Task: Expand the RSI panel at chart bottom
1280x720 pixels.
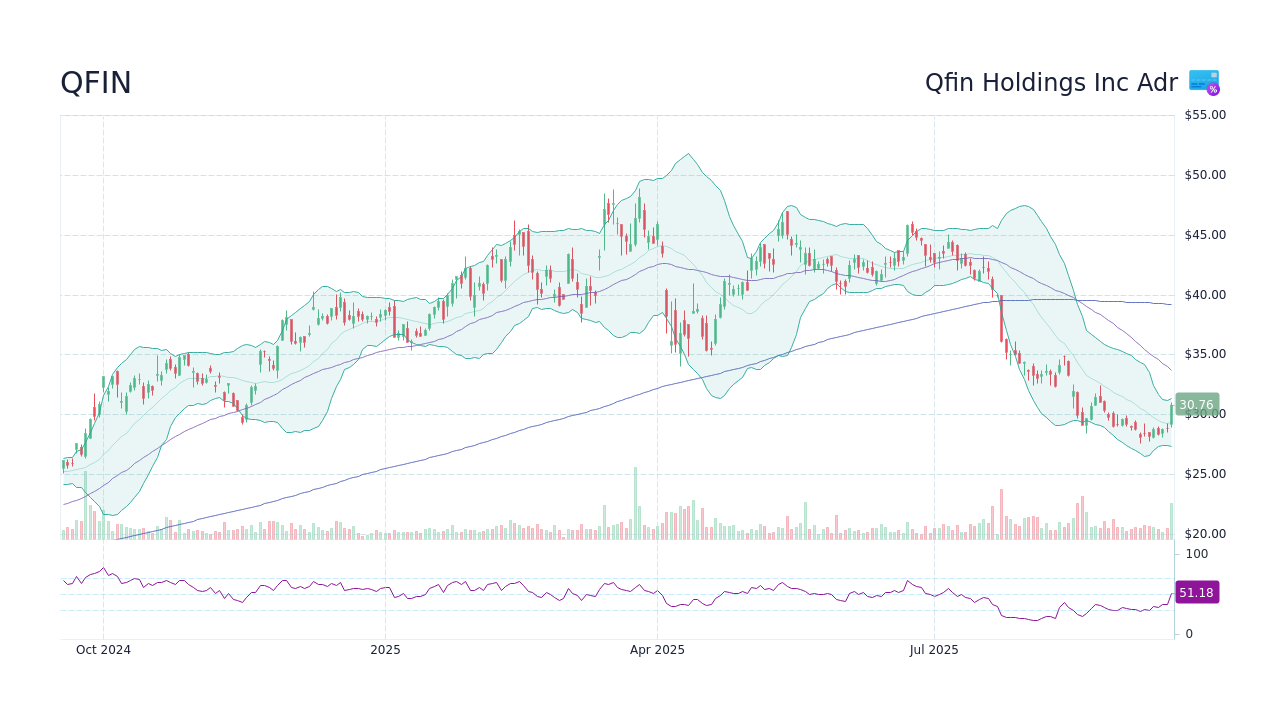Action: tap(600, 590)
